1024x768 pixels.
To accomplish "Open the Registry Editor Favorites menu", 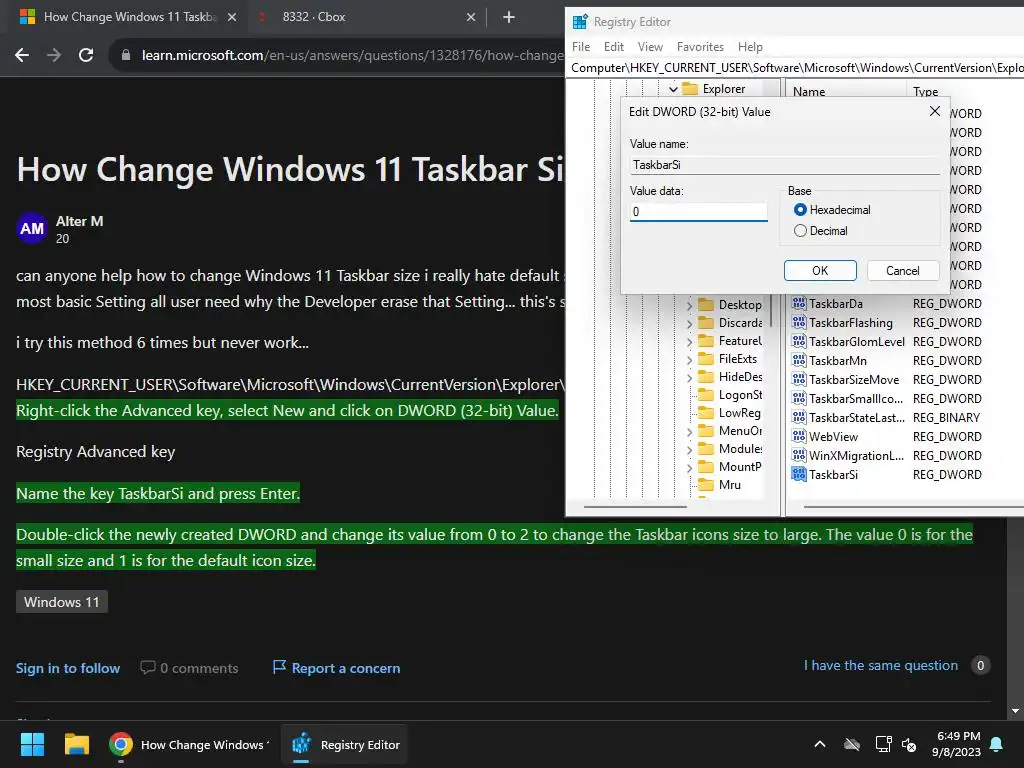I will click(x=700, y=46).
